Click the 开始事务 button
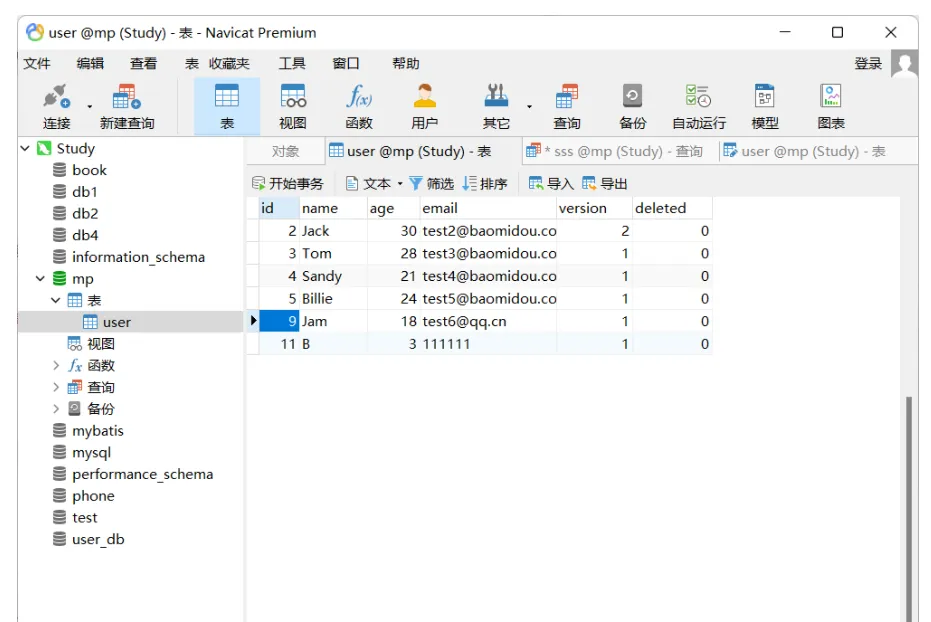Image resolution: width=931 pixels, height=622 pixels. (x=288, y=184)
